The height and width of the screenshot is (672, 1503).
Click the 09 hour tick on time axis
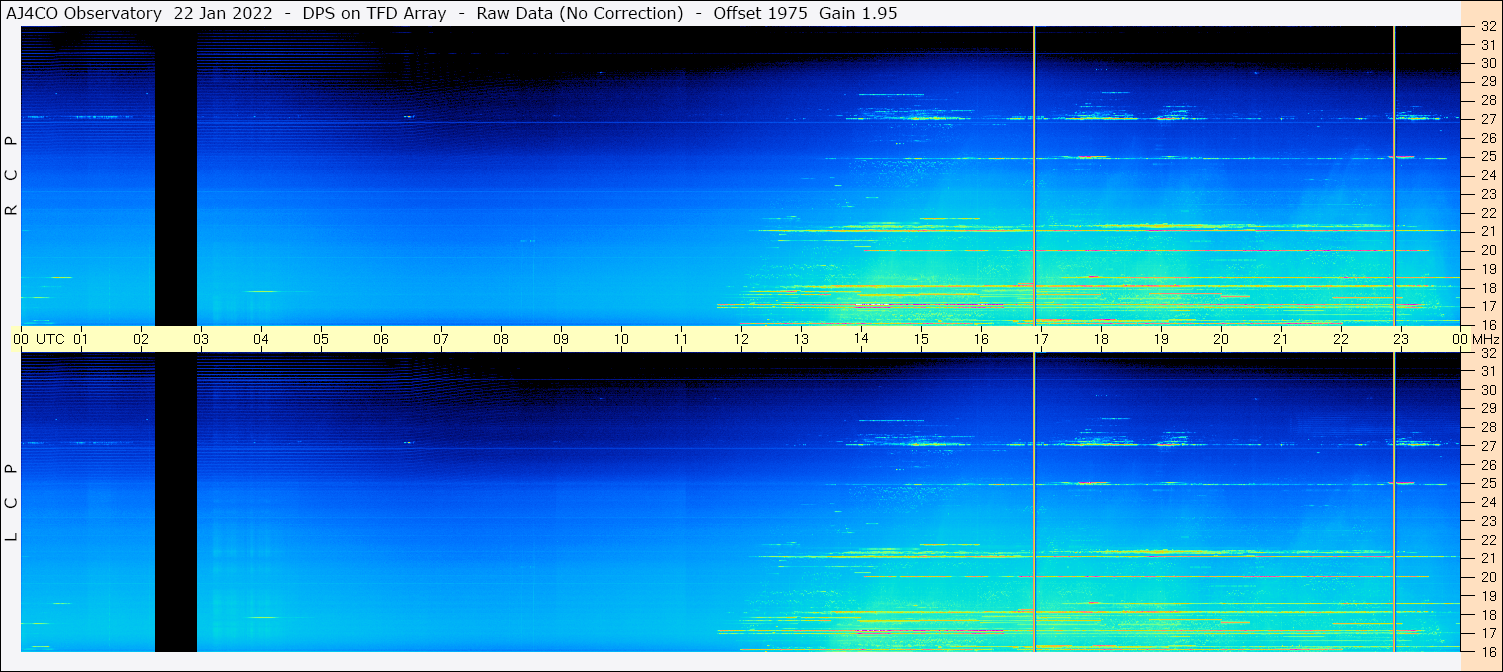click(x=561, y=339)
